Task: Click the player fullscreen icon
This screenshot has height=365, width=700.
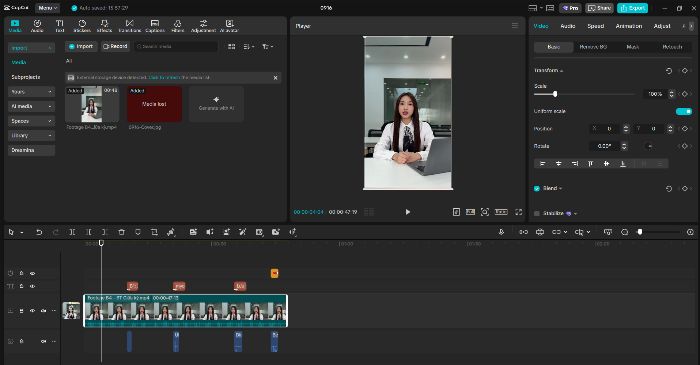Action: coord(518,212)
